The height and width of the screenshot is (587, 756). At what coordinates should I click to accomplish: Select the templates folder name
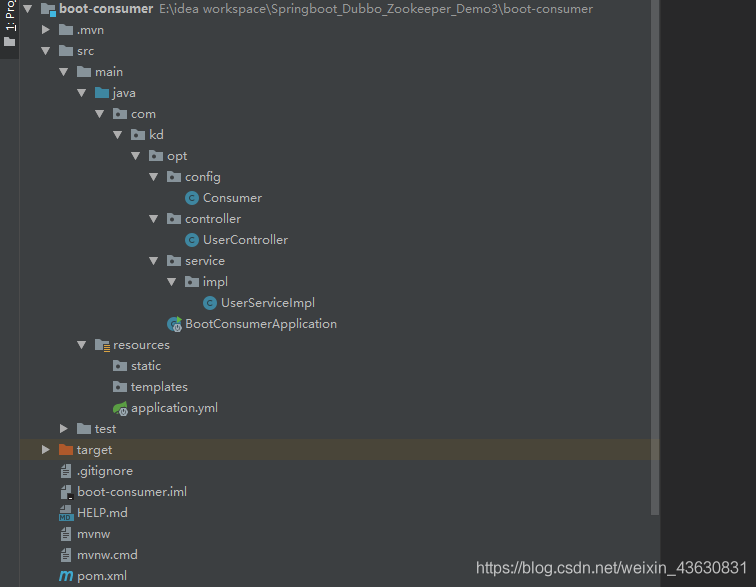point(159,387)
